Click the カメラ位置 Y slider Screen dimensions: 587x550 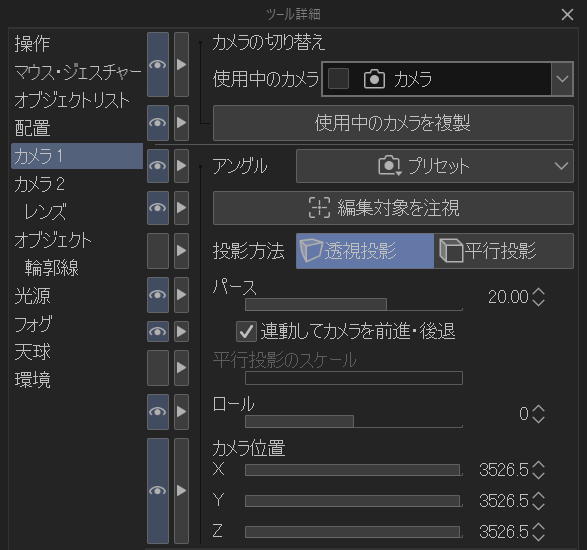click(x=354, y=501)
